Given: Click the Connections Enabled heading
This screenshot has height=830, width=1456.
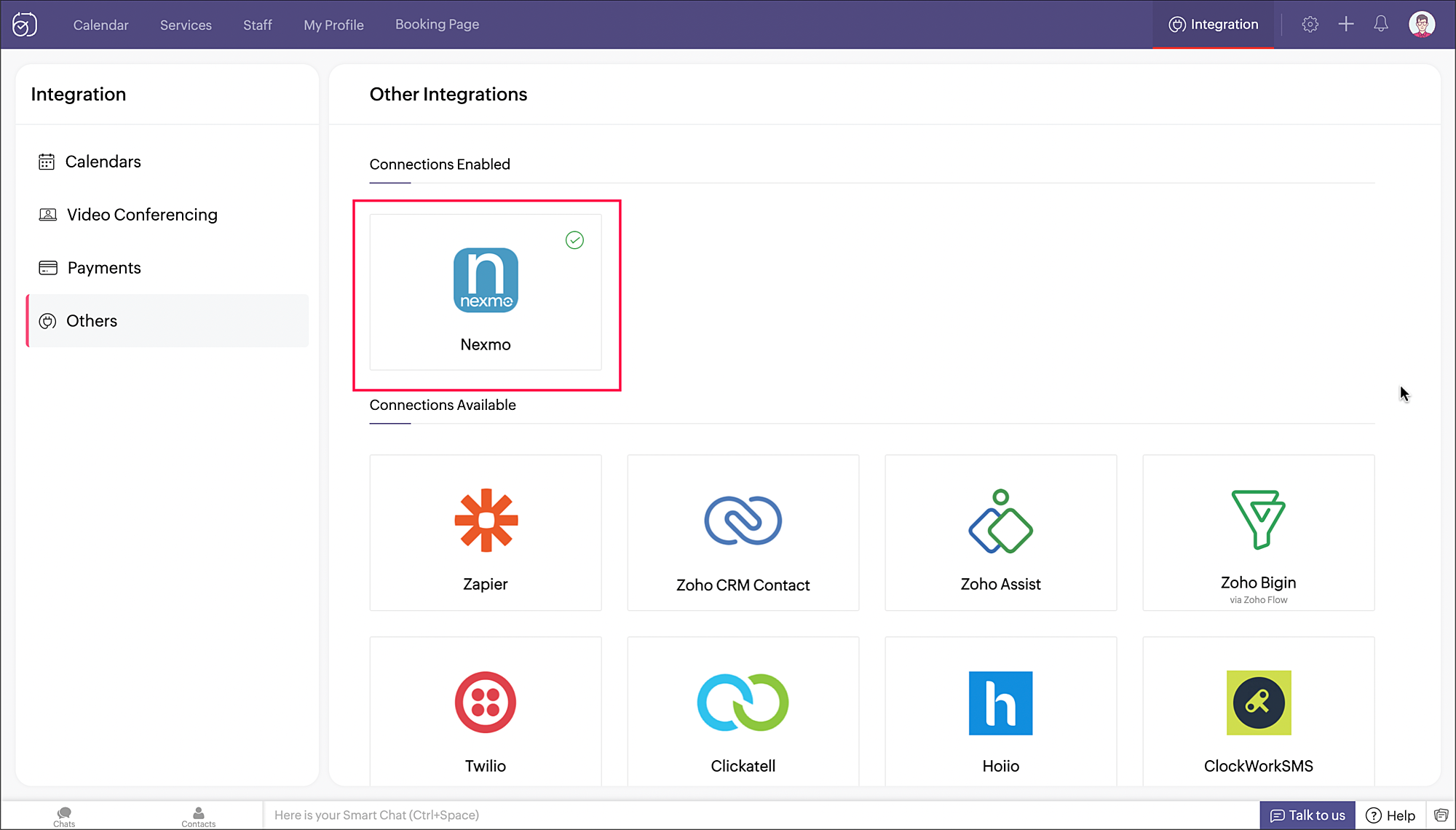Looking at the screenshot, I should tap(440, 165).
